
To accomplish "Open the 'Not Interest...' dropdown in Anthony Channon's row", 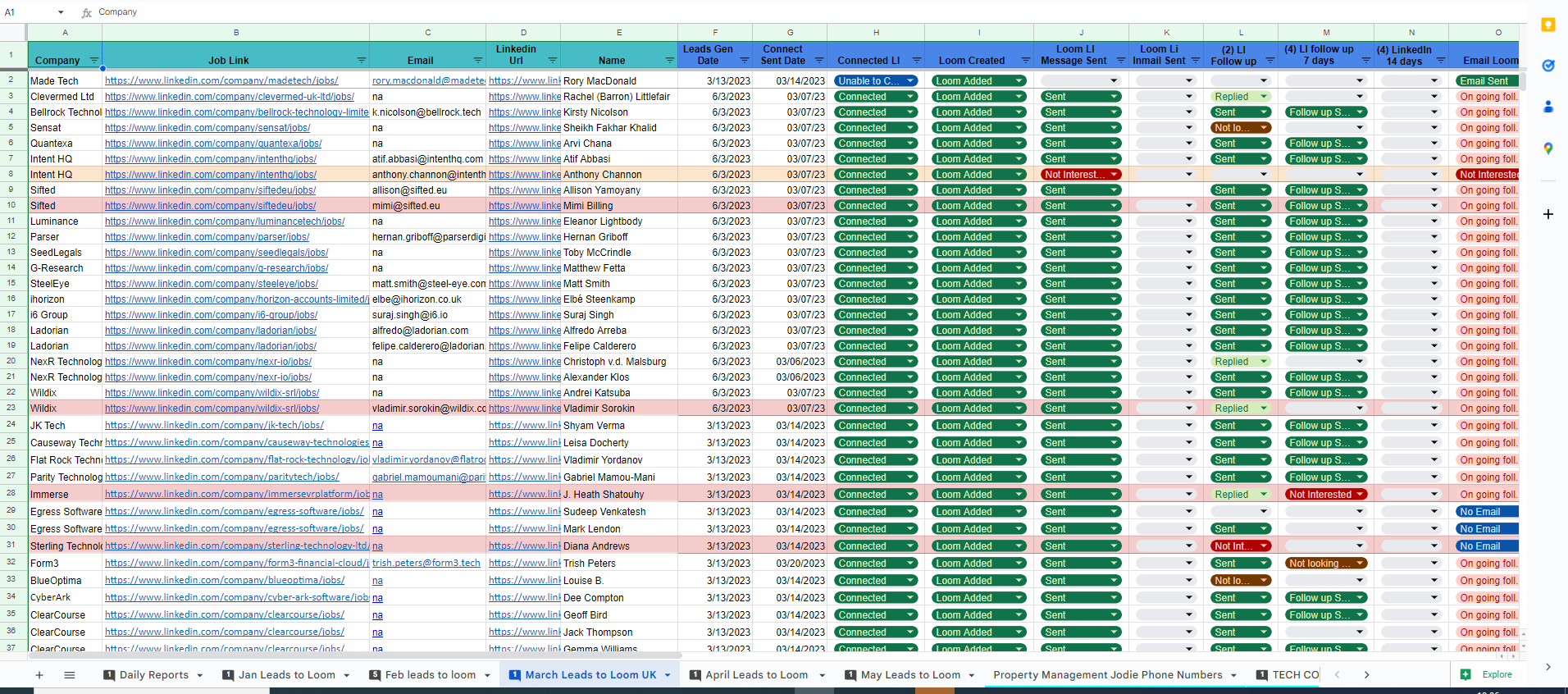I will [1081, 175].
